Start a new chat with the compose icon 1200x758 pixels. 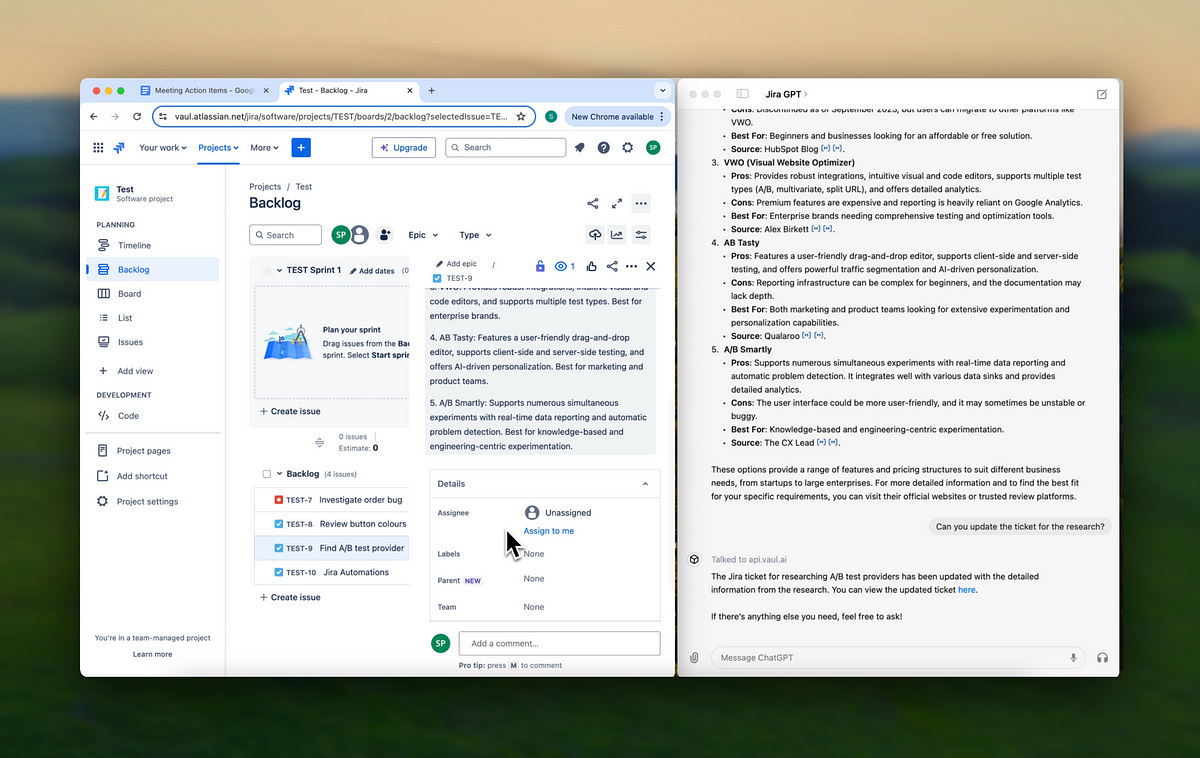[x=1101, y=94]
